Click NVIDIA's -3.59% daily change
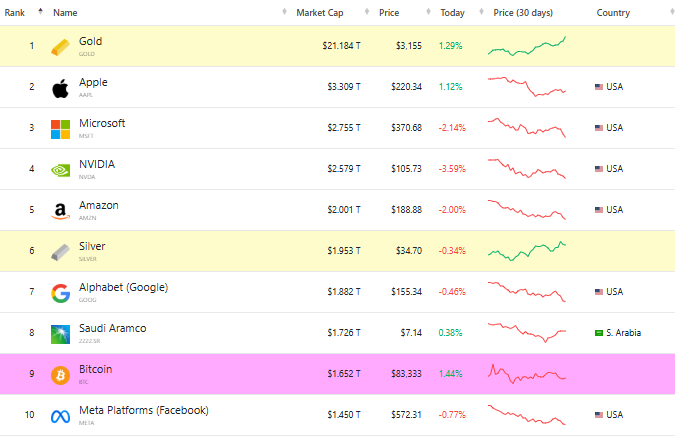 click(x=452, y=169)
